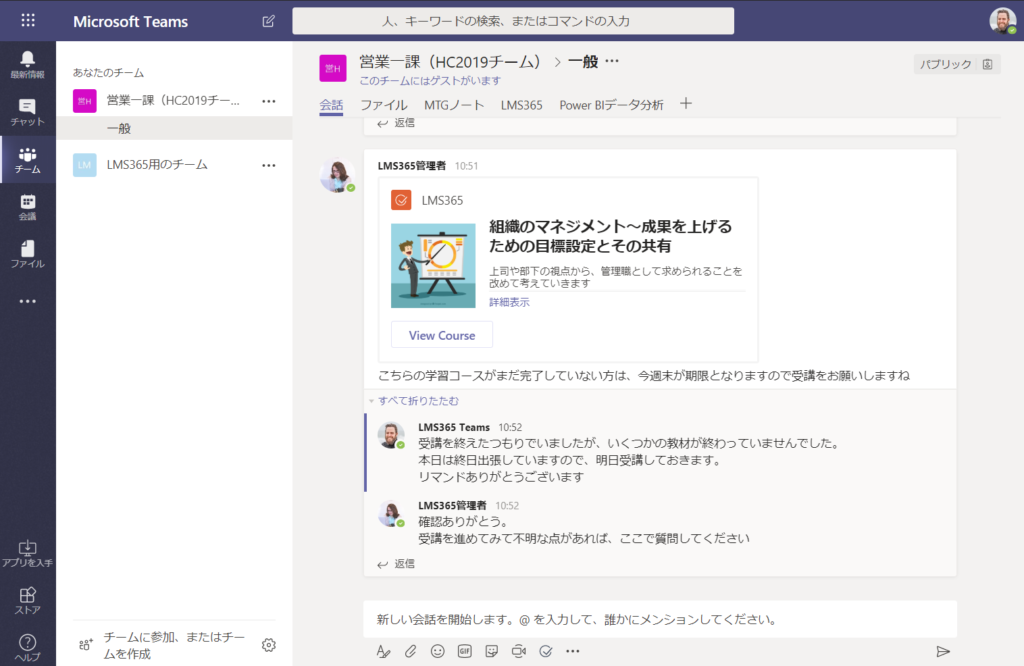The height and width of the screenshot is (666, 1024).
Task: Click the GIF icon in compose toolbar
Action: pyautogui.click(x=464, y=651)
